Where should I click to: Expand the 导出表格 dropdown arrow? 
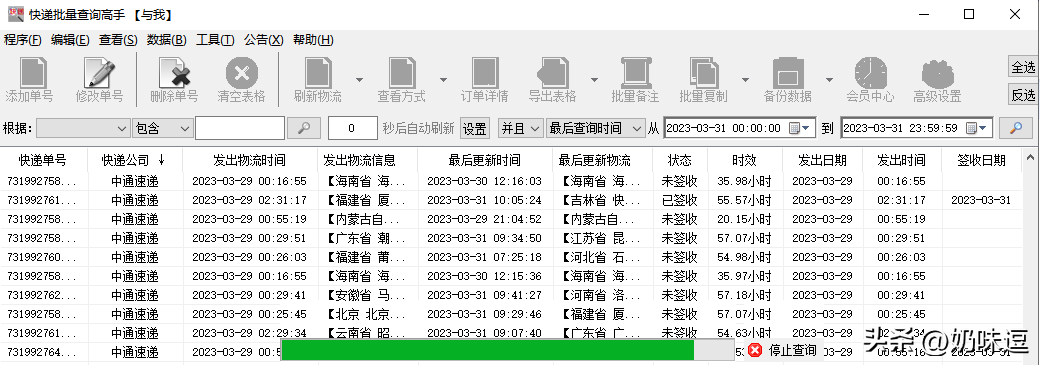(594, 80)
